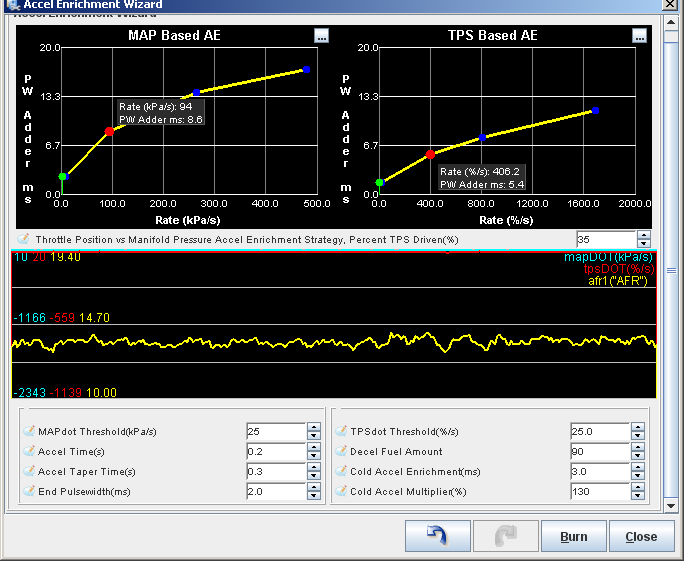Increase the Accel Time value

[313, 447]
